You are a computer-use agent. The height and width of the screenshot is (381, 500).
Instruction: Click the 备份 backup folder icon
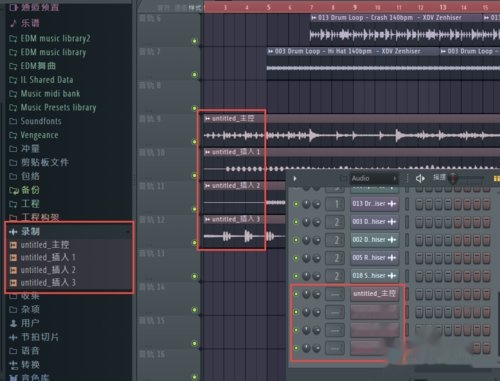tap(14, 190)
